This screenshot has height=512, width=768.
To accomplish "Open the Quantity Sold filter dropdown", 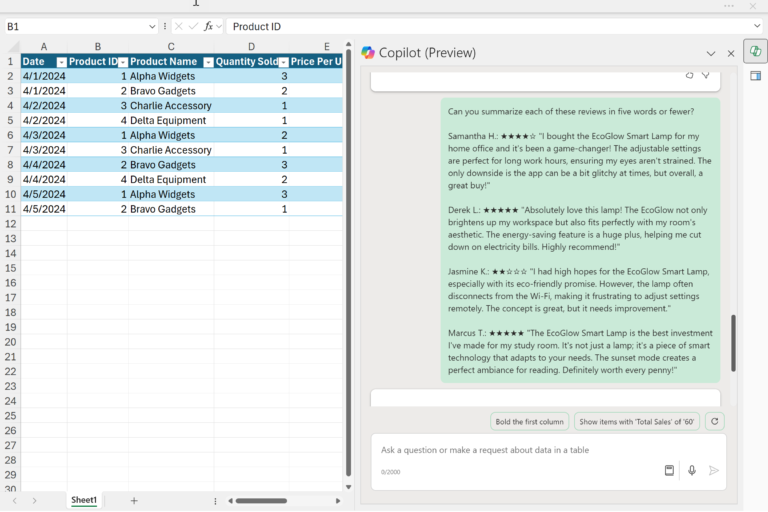I will click(283, 62).
